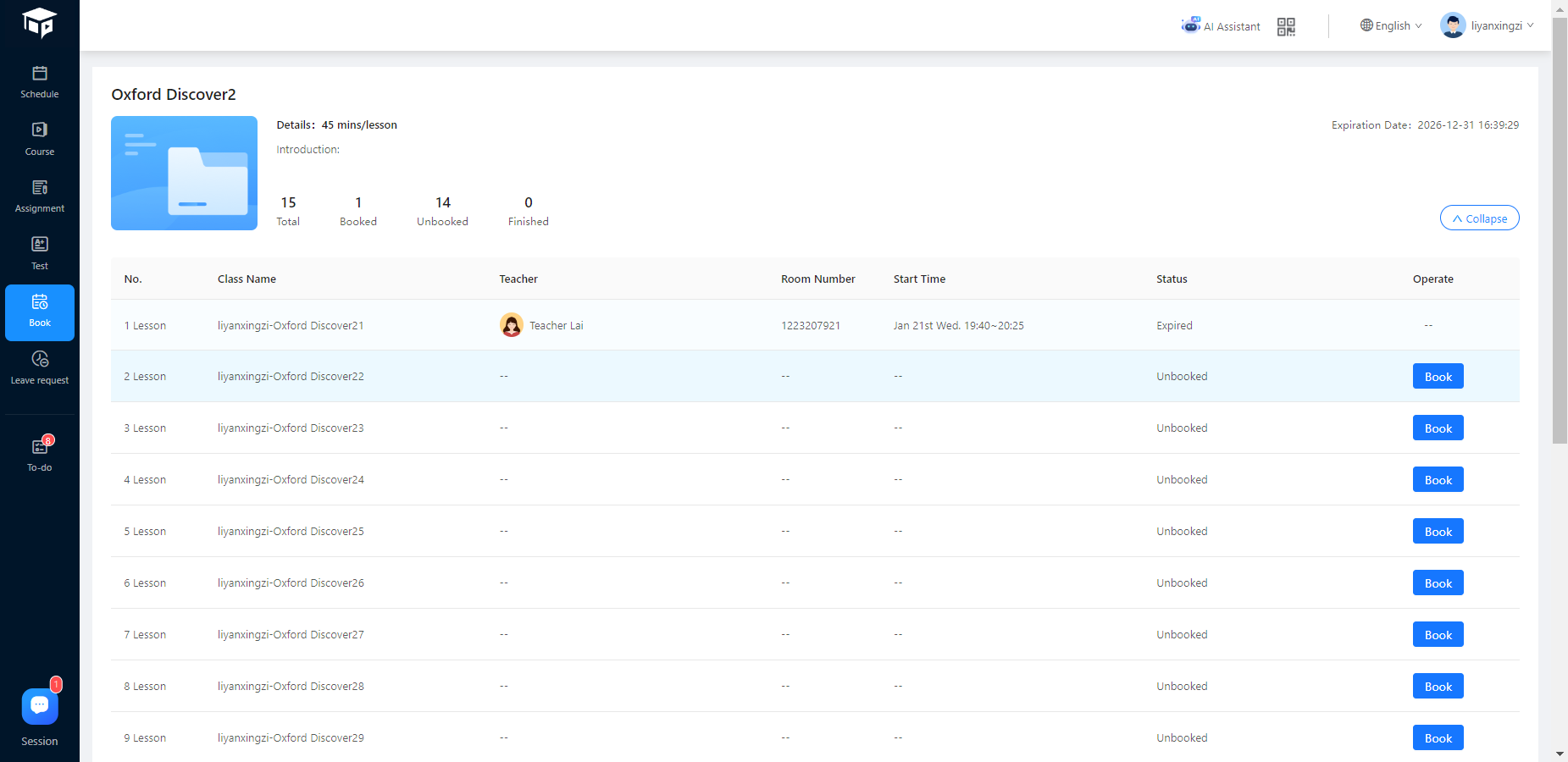Expand the liyanxingzi user account menu
1568x762 pixels.
coord(1487,26)
